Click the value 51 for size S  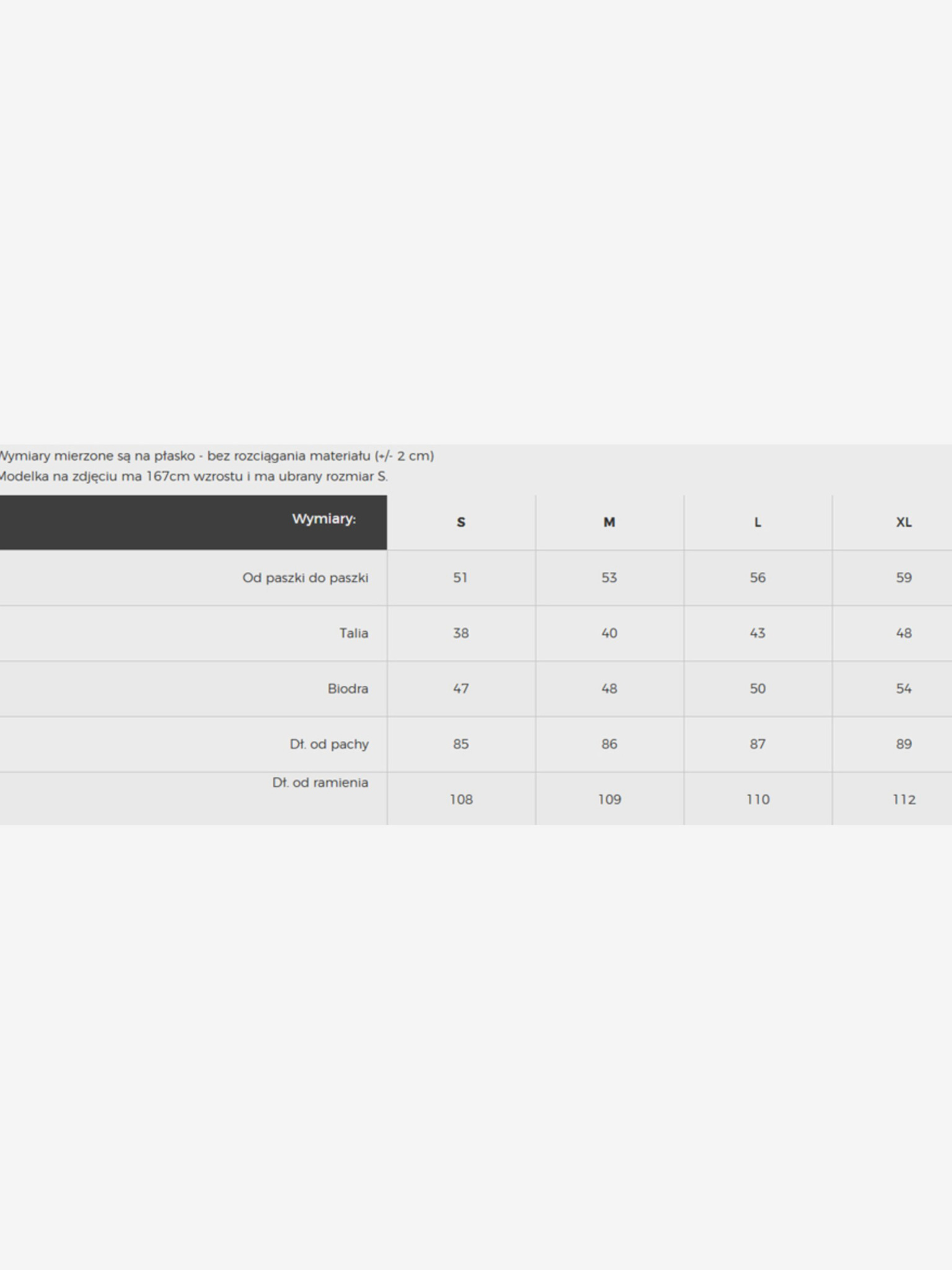(460, 578)
